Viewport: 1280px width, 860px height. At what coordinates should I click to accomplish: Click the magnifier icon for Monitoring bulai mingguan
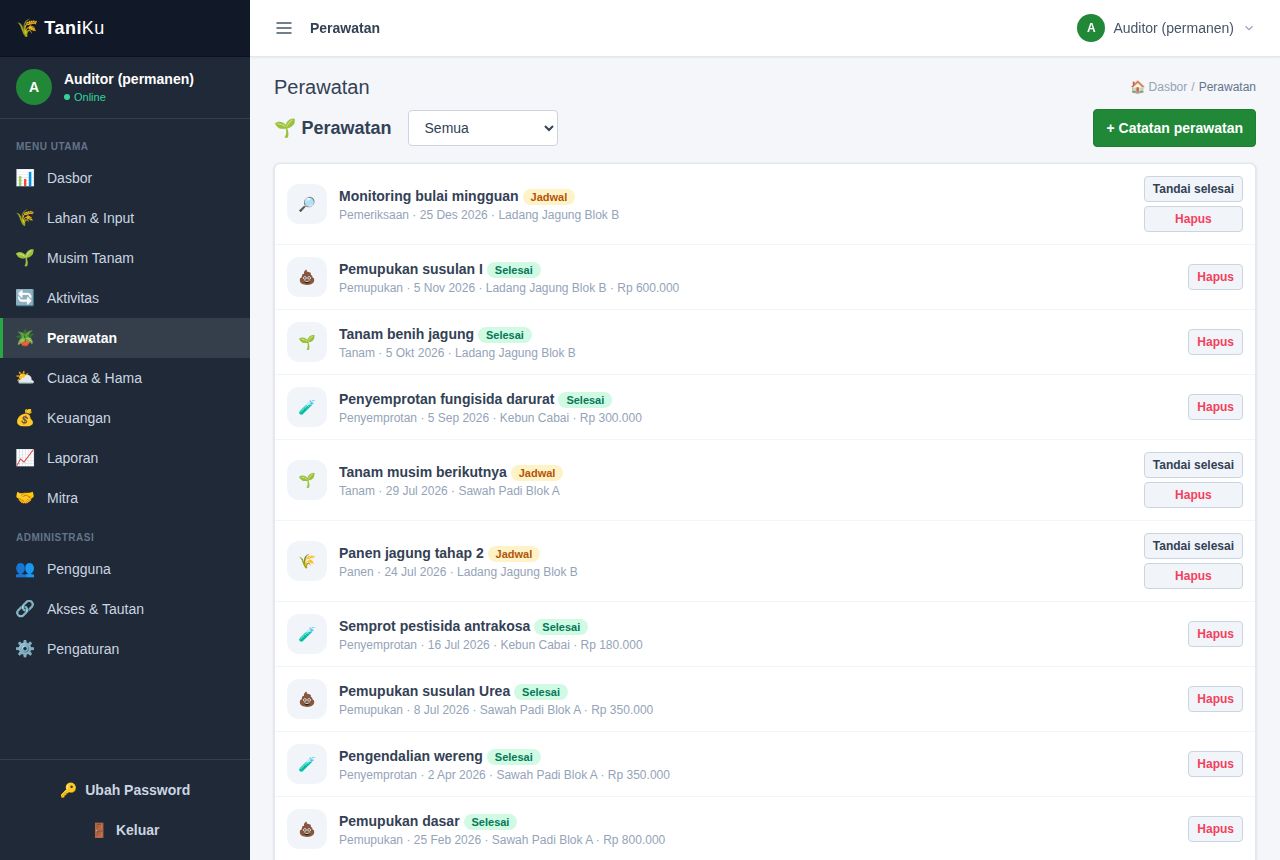point(307,204)
